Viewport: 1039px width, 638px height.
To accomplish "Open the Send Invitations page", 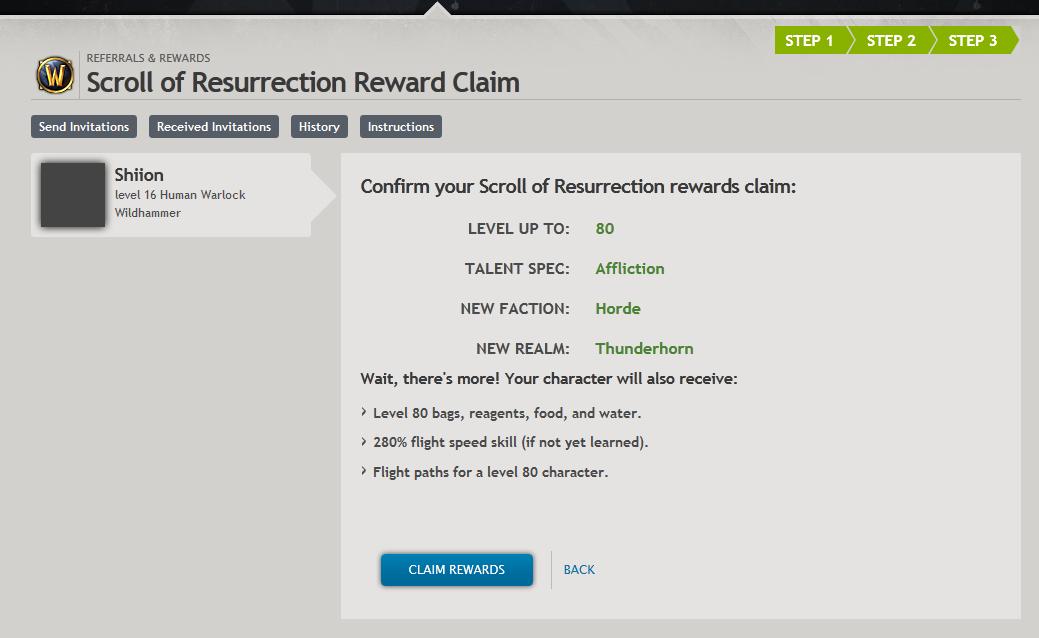I will coord(83,126).
